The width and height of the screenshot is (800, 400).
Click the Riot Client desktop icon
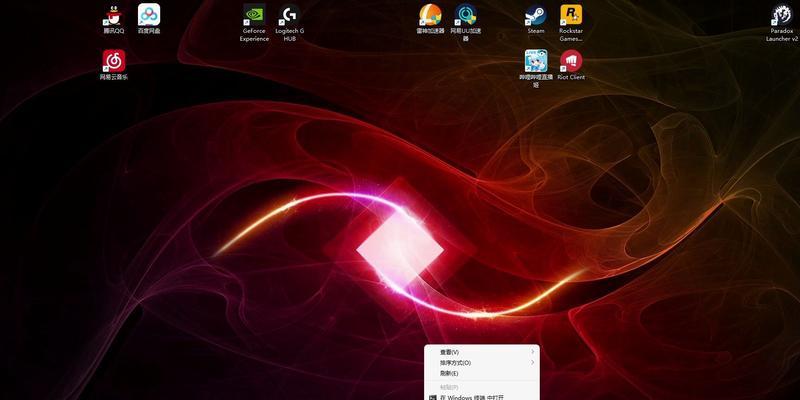(571, 65)
